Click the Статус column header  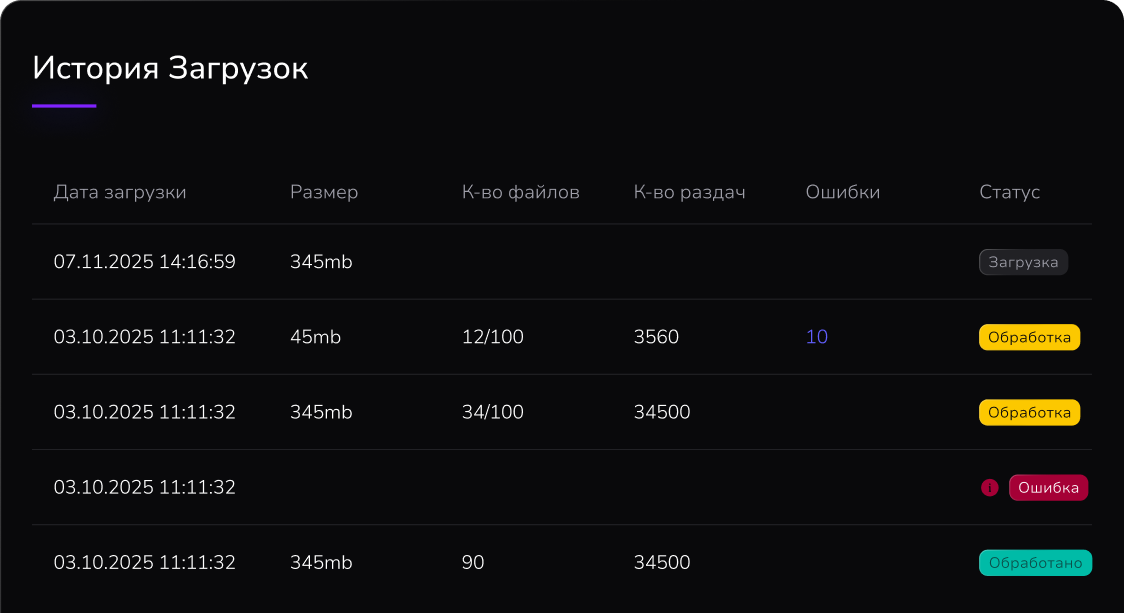[1010, 192]
